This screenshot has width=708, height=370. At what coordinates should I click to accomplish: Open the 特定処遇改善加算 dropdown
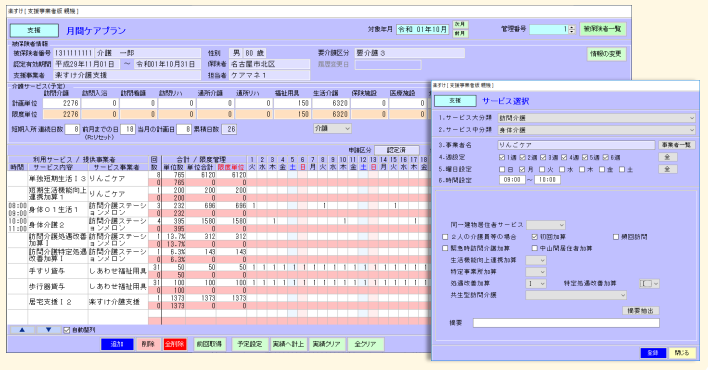pyautogui.click(x=650, y=284)
